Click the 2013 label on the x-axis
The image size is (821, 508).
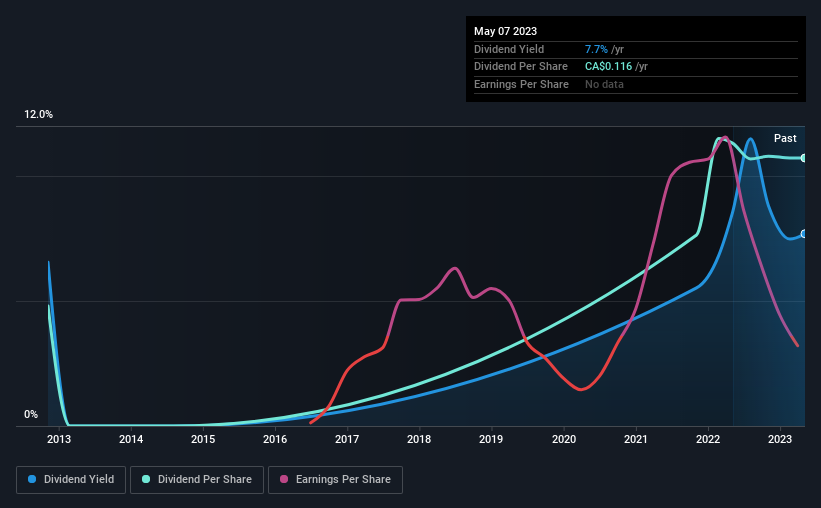click(x=59, y=439)
